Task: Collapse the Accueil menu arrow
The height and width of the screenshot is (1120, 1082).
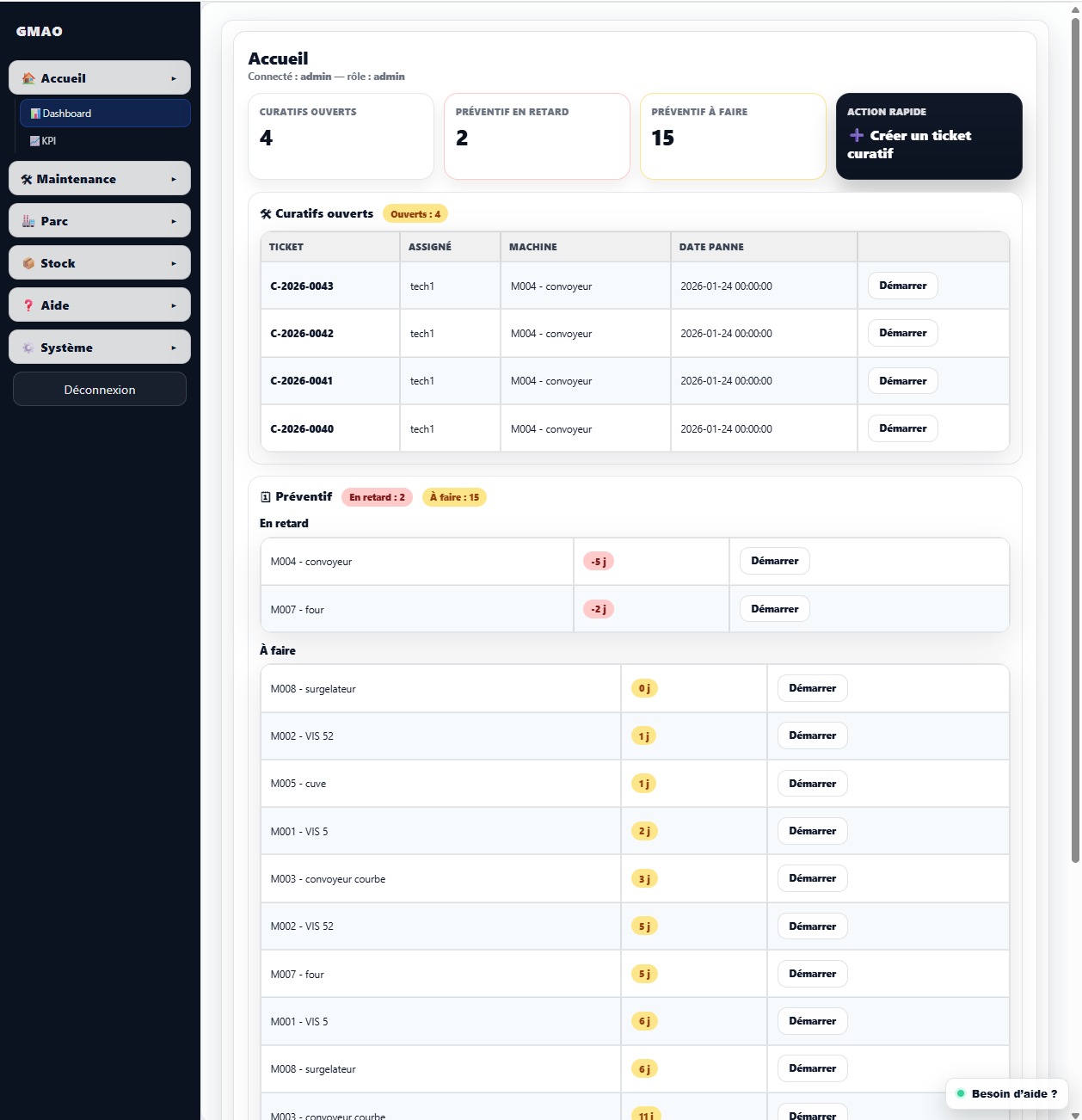Action: click(x=174, y=78)
